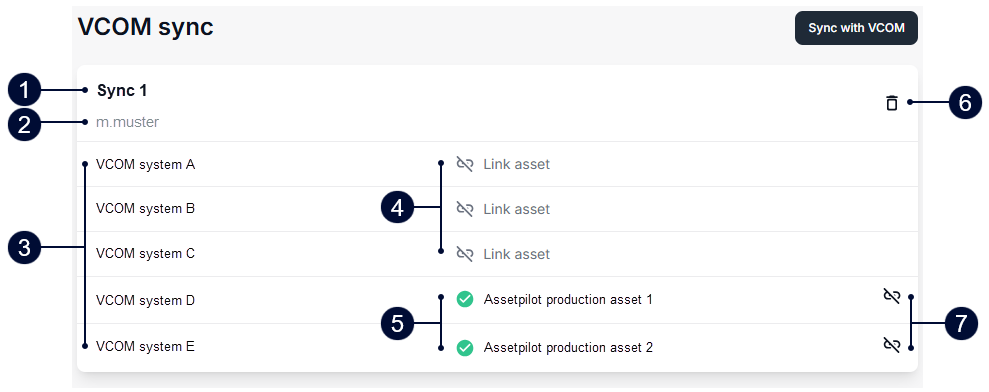The height and width of the screenshot is (392, 989).
Task: Link an asset to VCOM system C
Action: pos(517,254)
